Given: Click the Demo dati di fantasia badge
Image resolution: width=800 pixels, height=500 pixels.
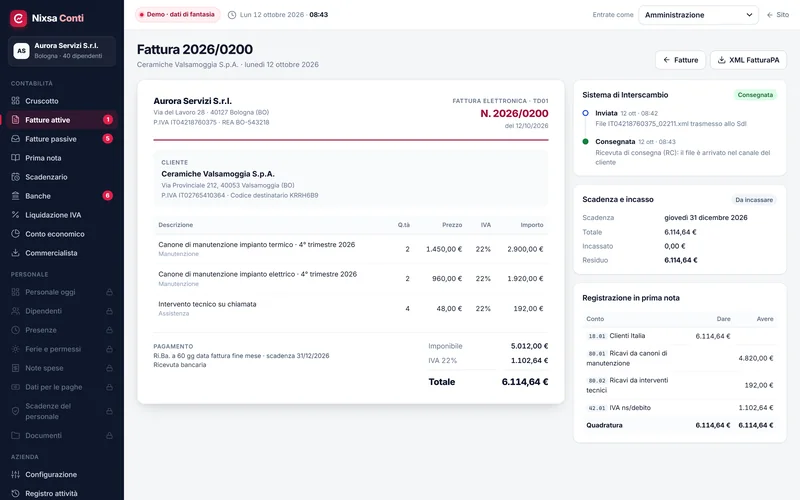Looking at the screenshot, I should pos(178,15).
